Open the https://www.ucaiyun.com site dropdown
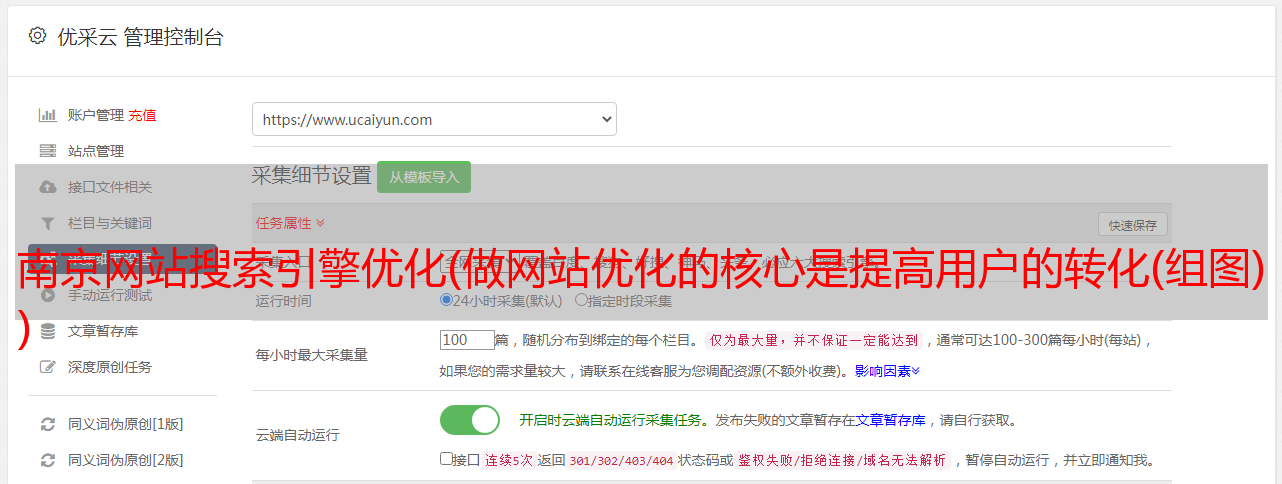Image resolution: width=1282 pixels, height=484 pixels. tap(434, 119)
